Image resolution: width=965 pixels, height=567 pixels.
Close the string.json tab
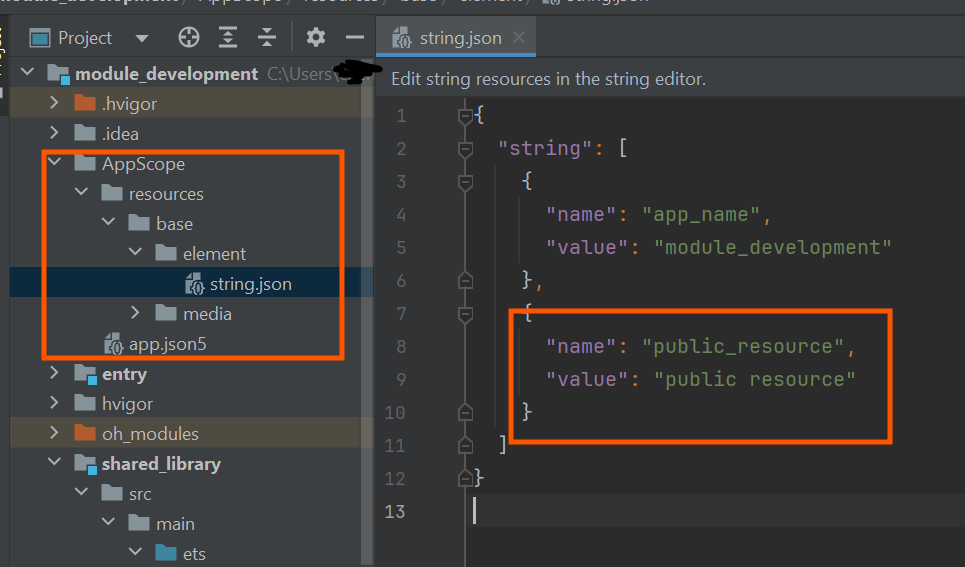tap(519, 39)
